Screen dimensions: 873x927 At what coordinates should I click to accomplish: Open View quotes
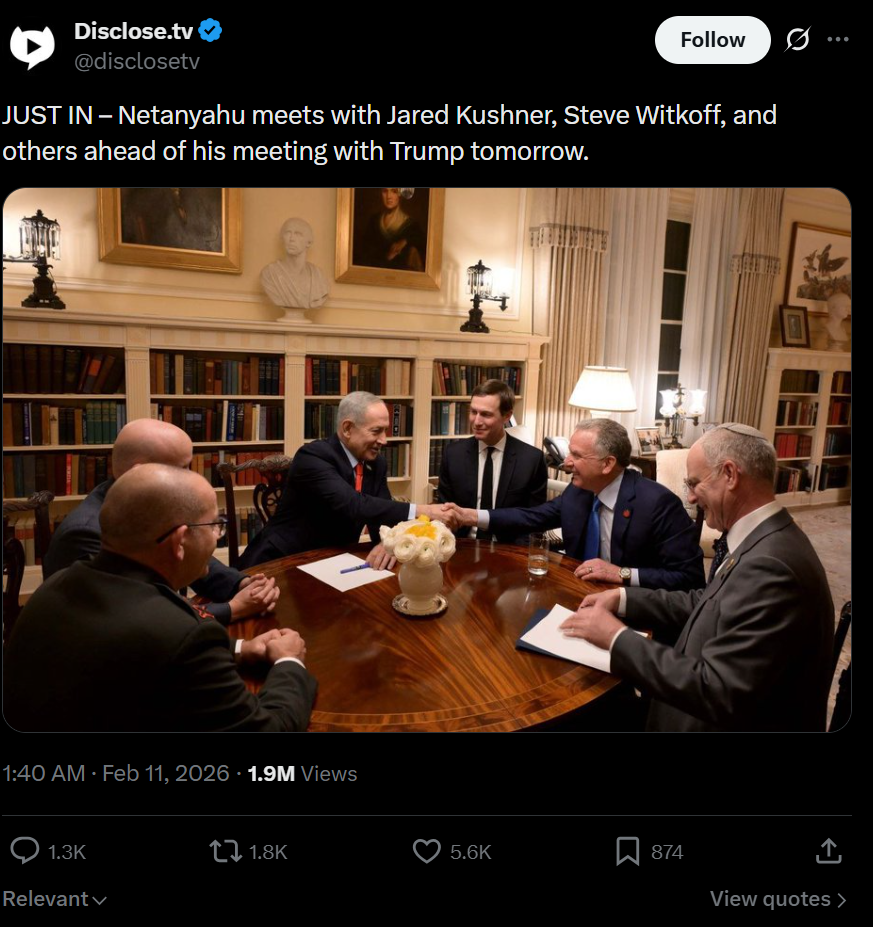(x=770, y=899)
